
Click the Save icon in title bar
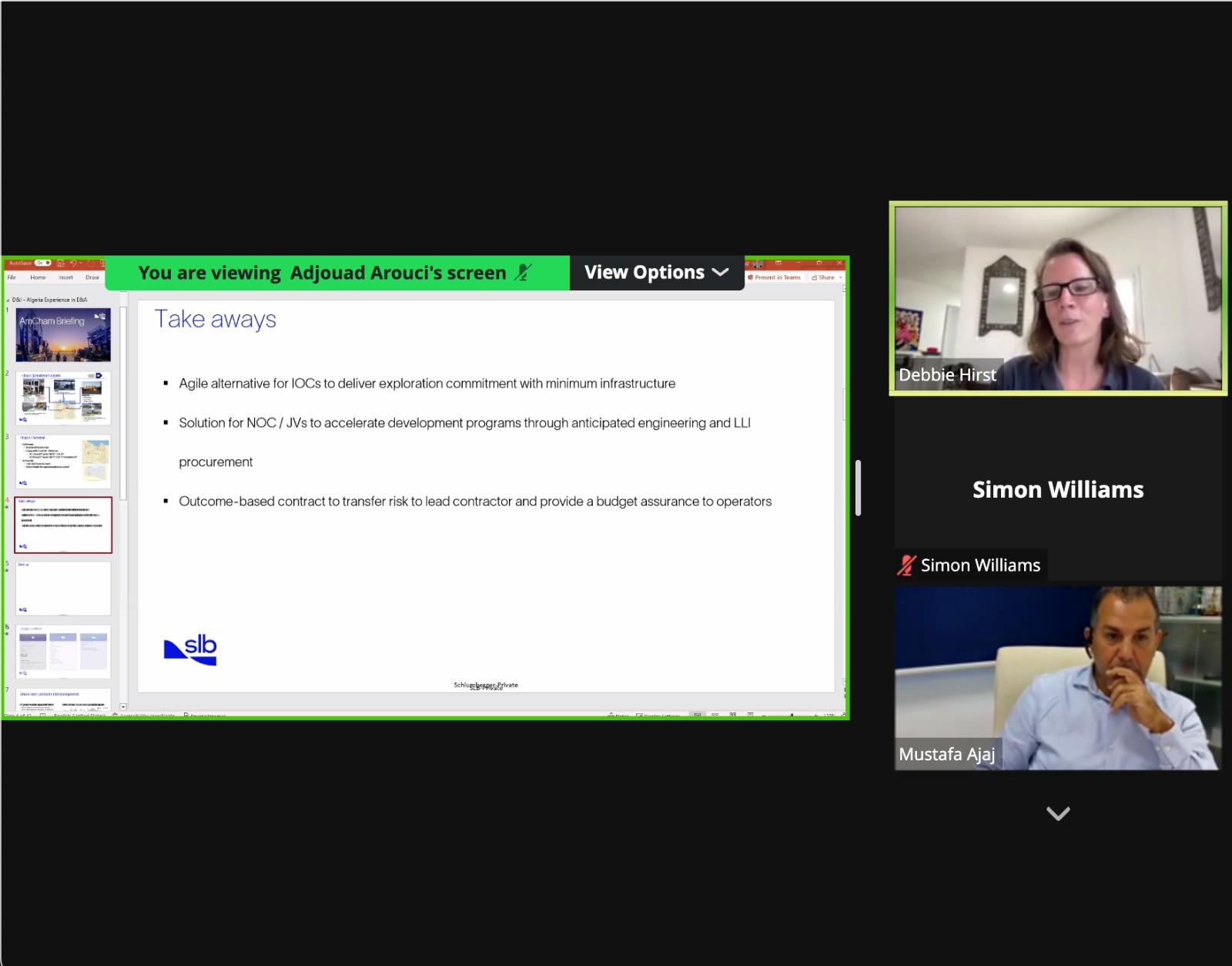tap(60, 263)
